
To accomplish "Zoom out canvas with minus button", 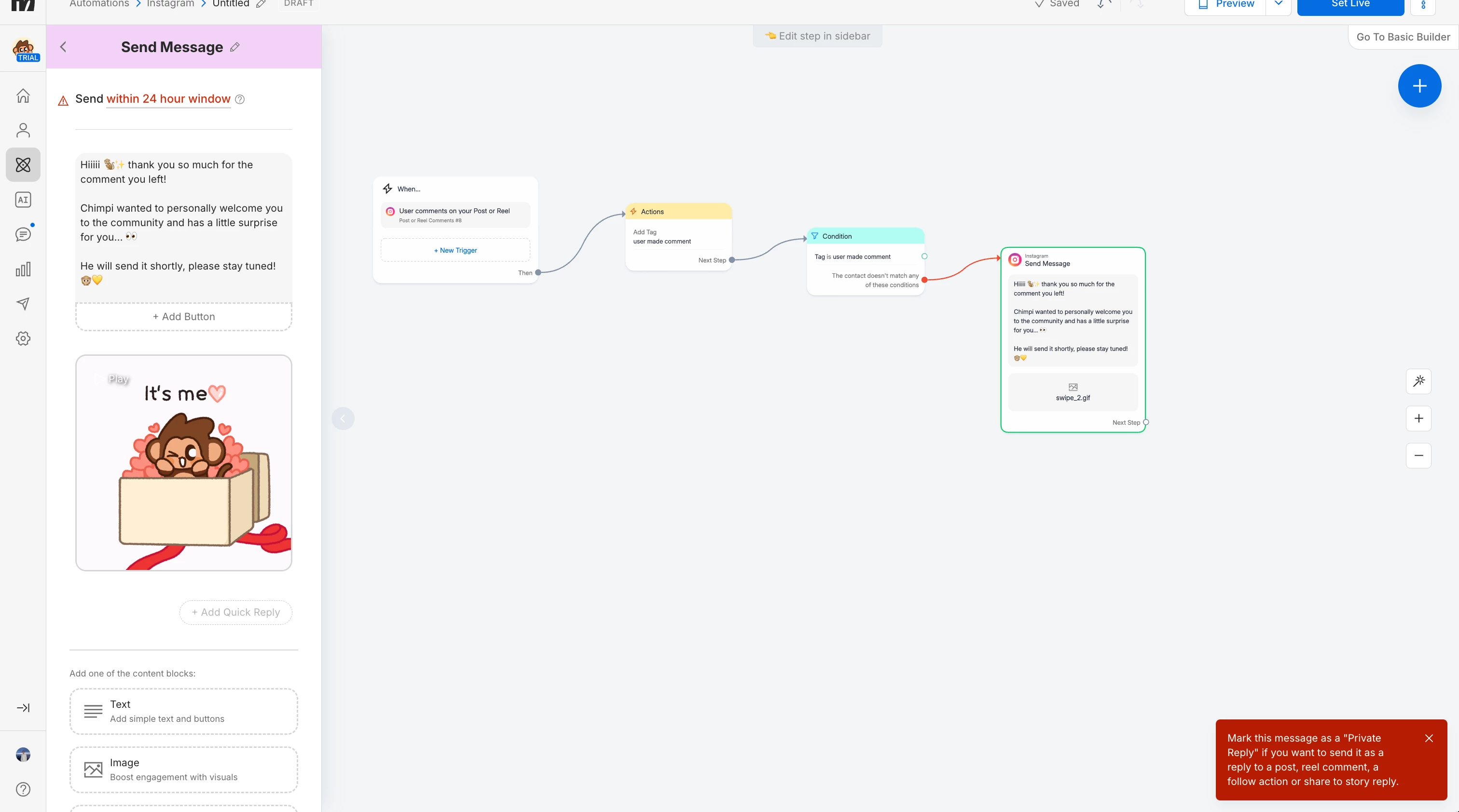I will 1418,456.
